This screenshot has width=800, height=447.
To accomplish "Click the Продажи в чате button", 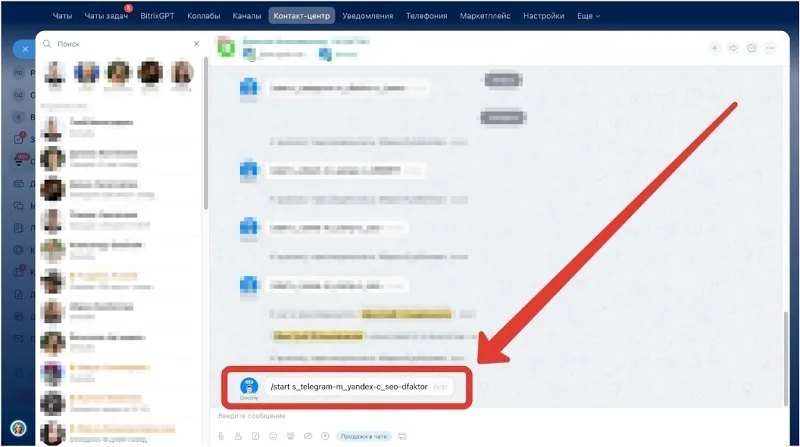I will (x=364, y=436).
